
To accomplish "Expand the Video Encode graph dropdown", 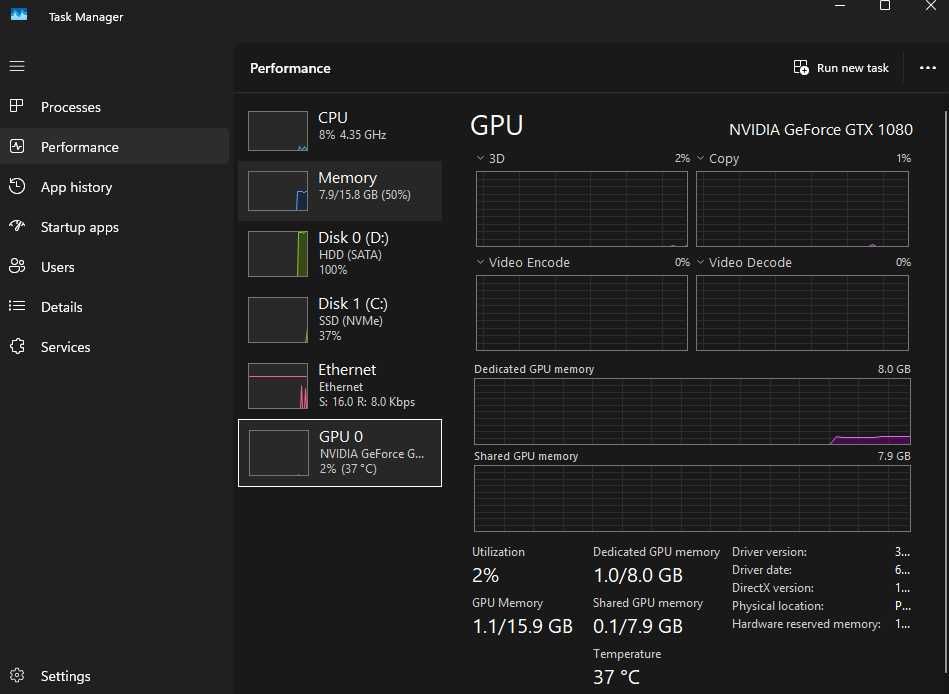I will (x=480, y=262).
